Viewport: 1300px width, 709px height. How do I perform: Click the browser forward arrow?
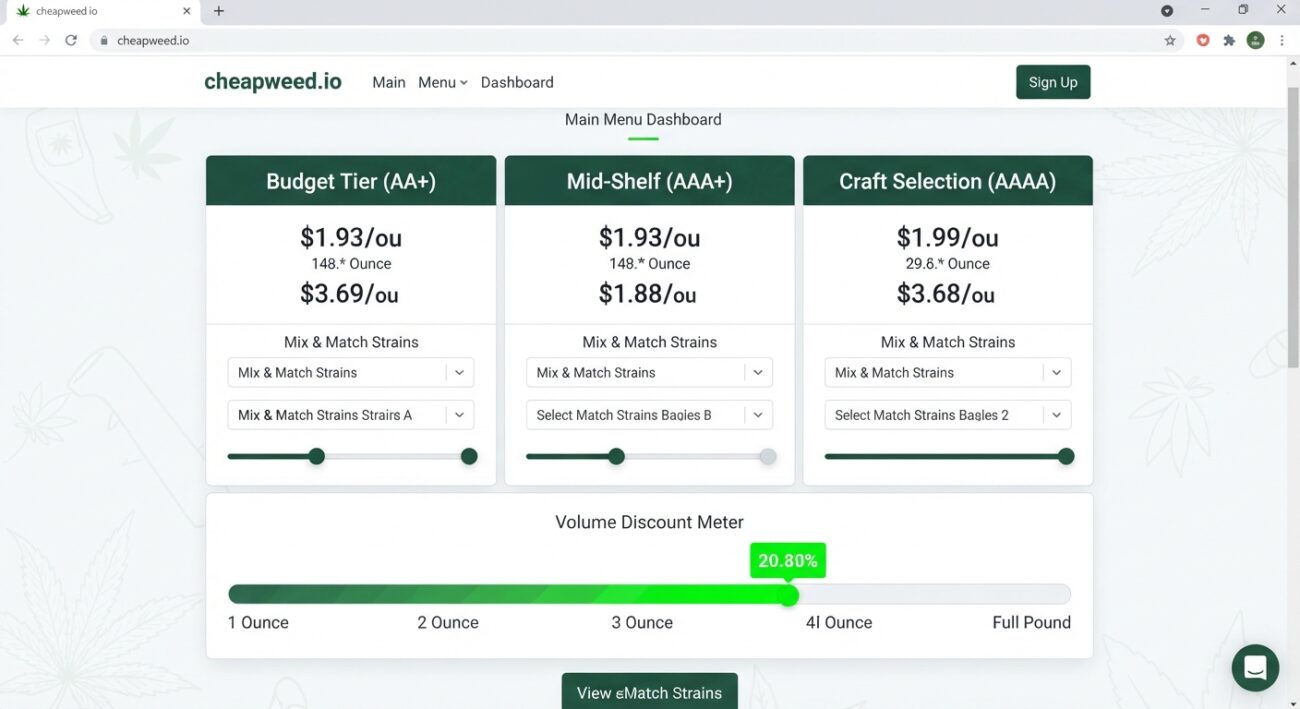tap(44, 40)
